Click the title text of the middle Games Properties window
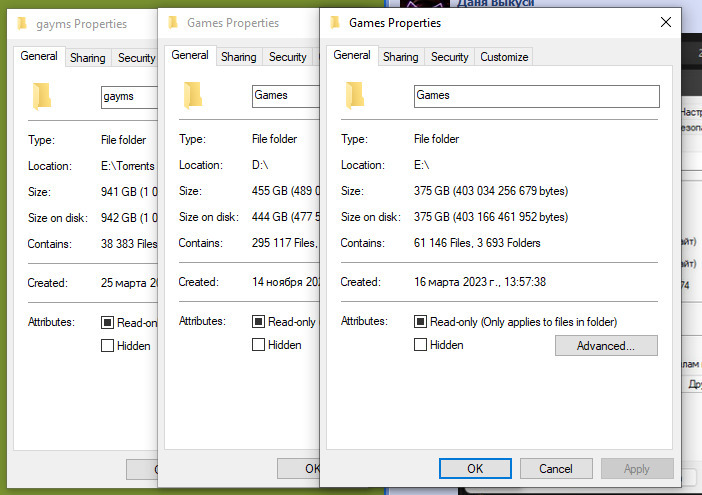702x495 pixels. click(x=233, y=23)
